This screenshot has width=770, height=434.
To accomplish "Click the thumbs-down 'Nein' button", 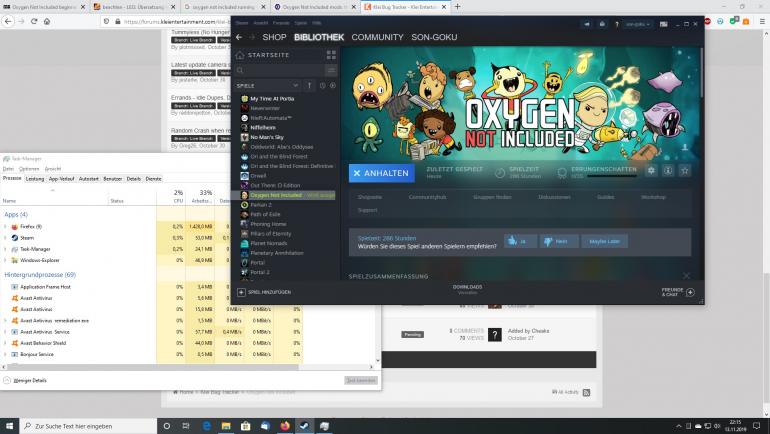I will 557,241.
